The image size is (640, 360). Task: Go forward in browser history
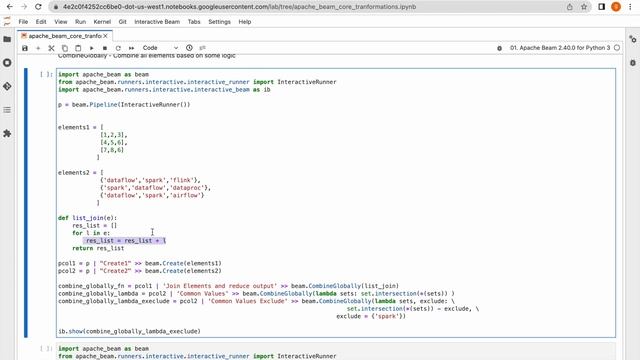click(24, 7)
